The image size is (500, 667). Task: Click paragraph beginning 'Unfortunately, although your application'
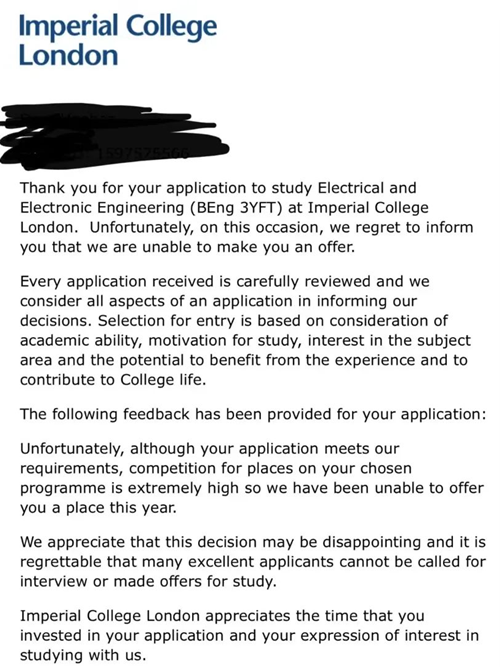(251, 478)
